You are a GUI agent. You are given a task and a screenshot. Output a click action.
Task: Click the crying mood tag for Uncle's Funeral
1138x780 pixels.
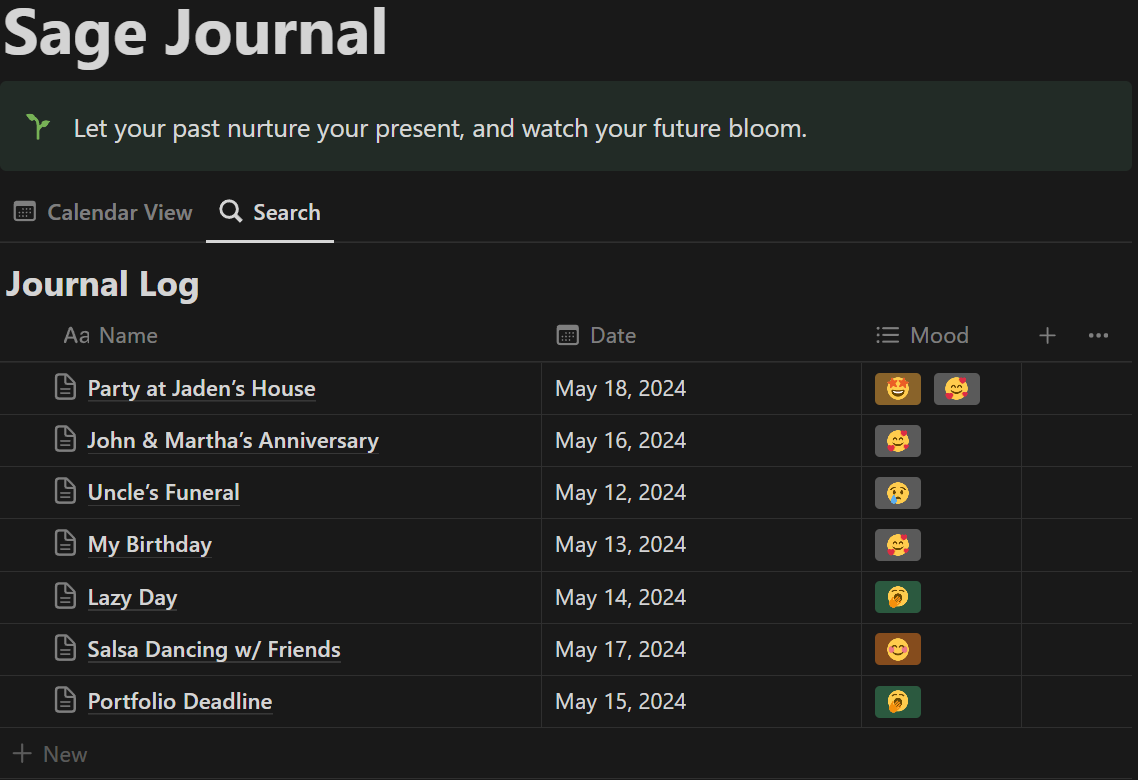coord(898,493)
